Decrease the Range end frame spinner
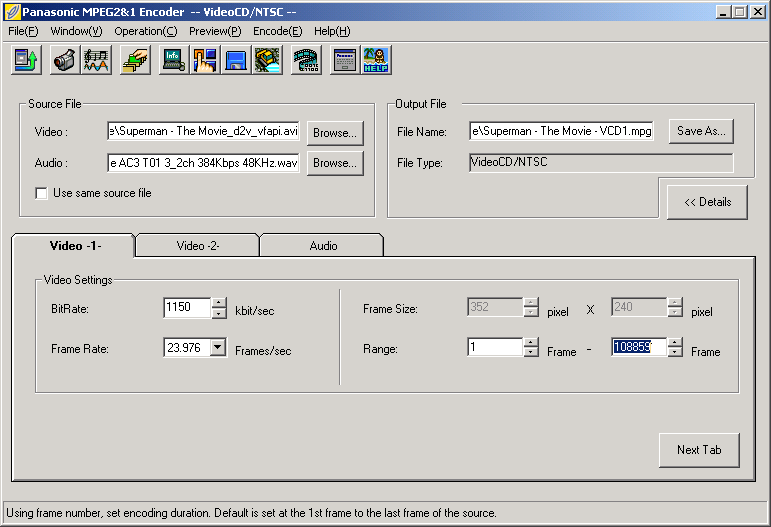 [675, 353]
